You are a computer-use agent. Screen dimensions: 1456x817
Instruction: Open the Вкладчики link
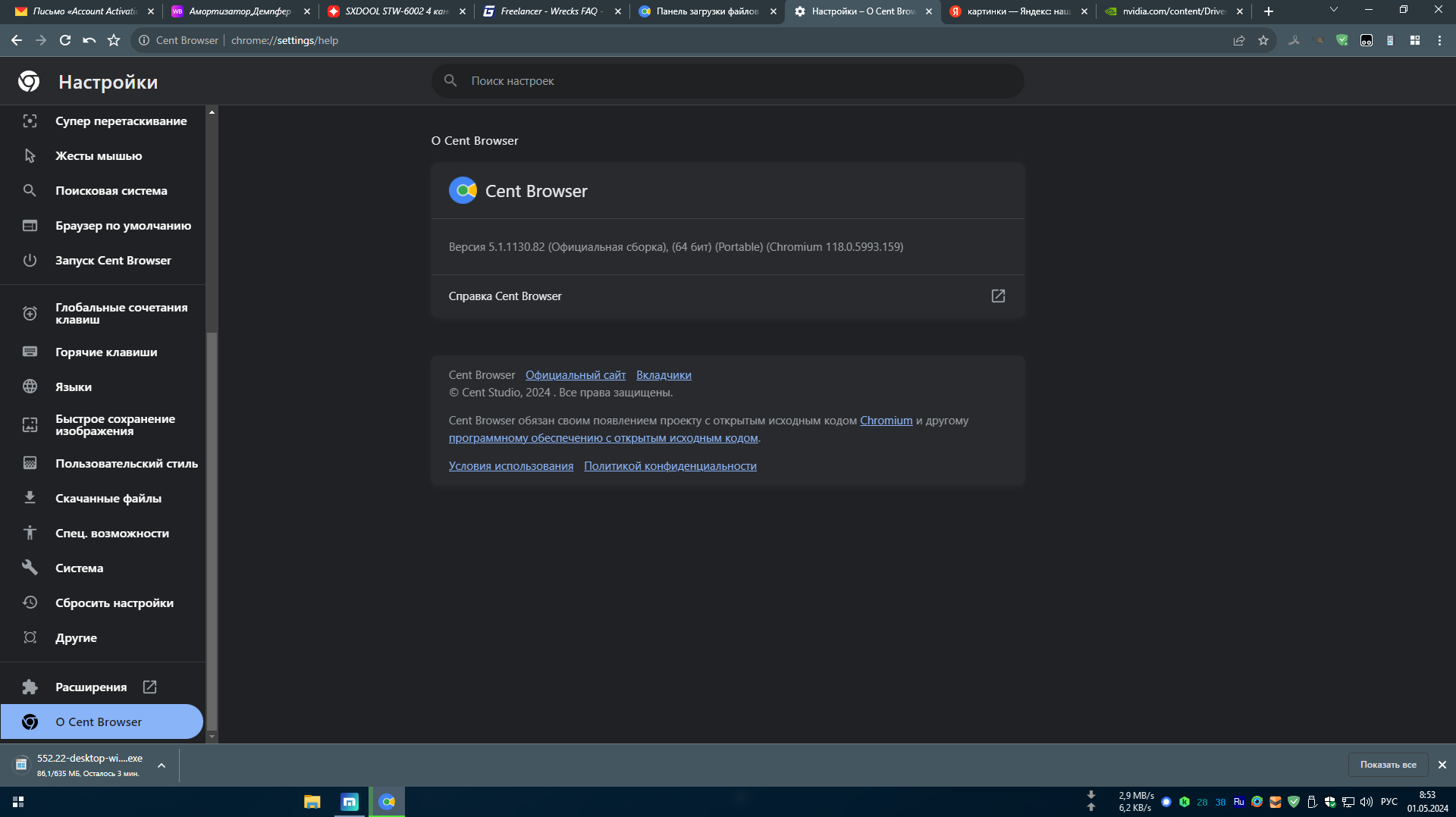tap(664, 375)
